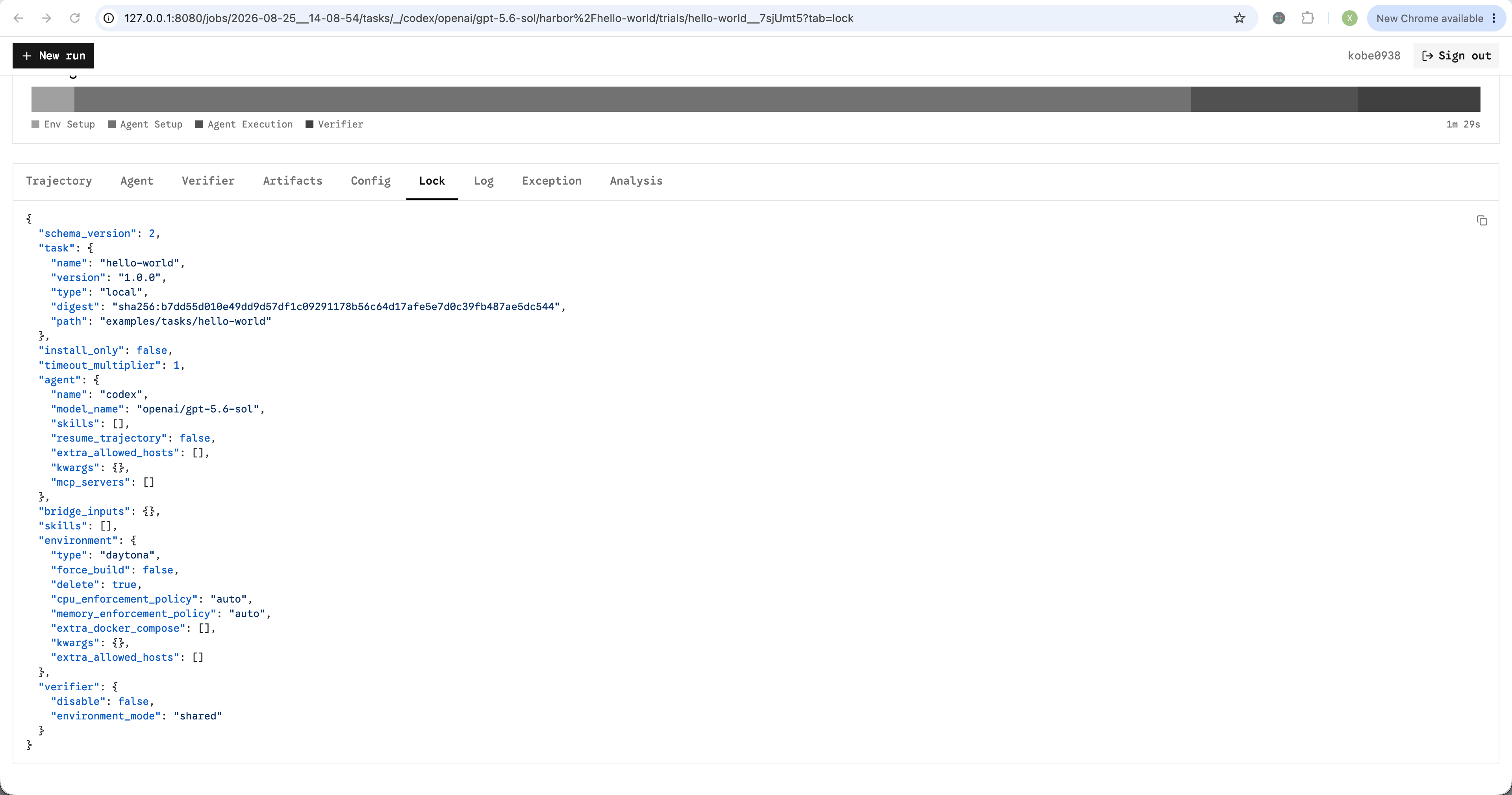Click the "delete" key
The image size is (1512, 795).
point(75,584)
